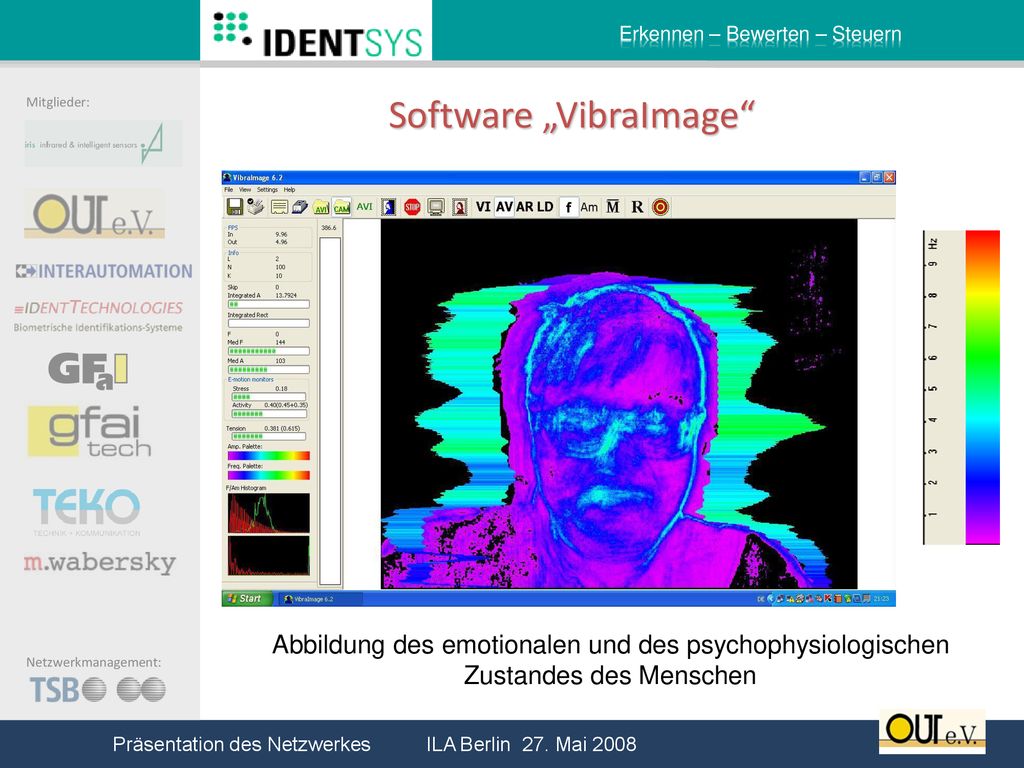This screenshot has height=768, width=1024.
Task: Click the taskbar clock showing 21:23
Action: 882,598
